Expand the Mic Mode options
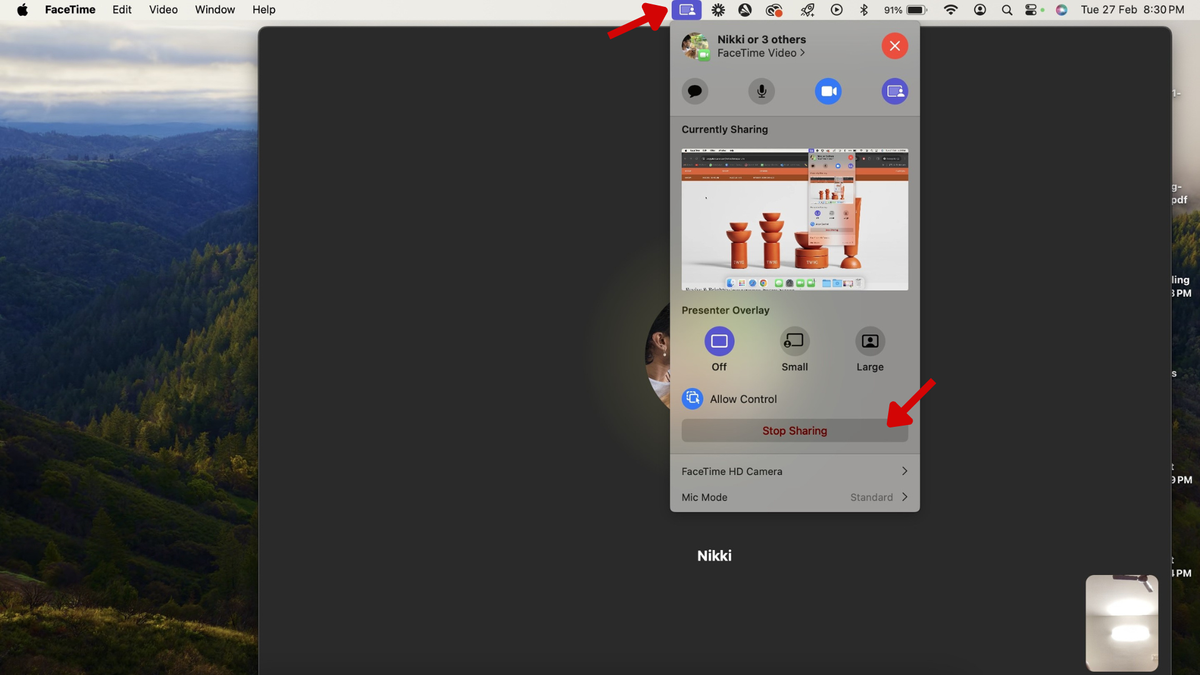This screenshot has width=1200, height=675. (x=794, y=497)
